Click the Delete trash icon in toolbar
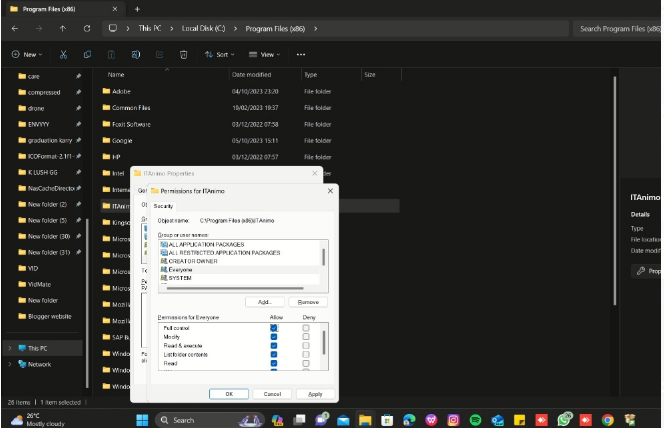 183,54
